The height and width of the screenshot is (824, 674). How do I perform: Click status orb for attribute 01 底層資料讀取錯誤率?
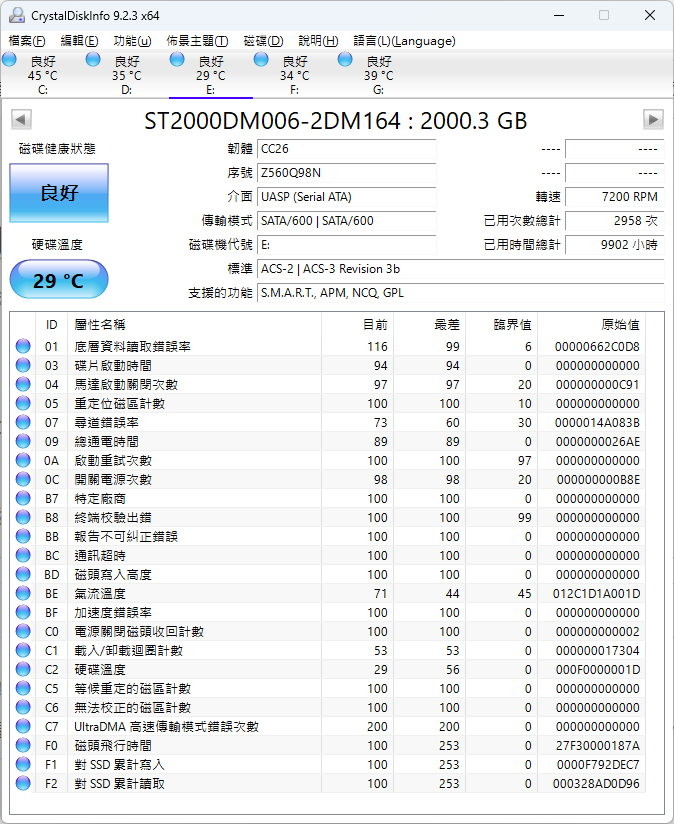(23, 346)
